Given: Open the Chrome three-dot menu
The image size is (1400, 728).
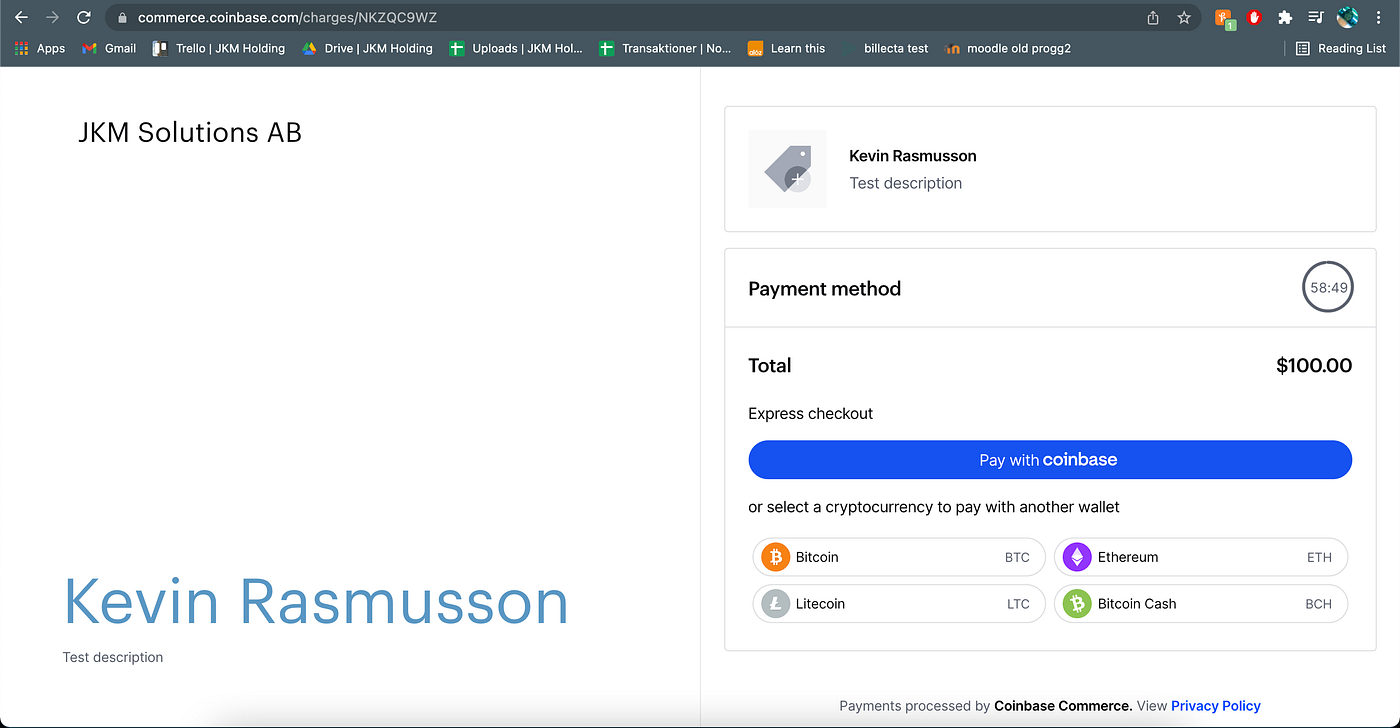Looking at the screenshot, I should pyautogui.click(x=1379, y=18).
